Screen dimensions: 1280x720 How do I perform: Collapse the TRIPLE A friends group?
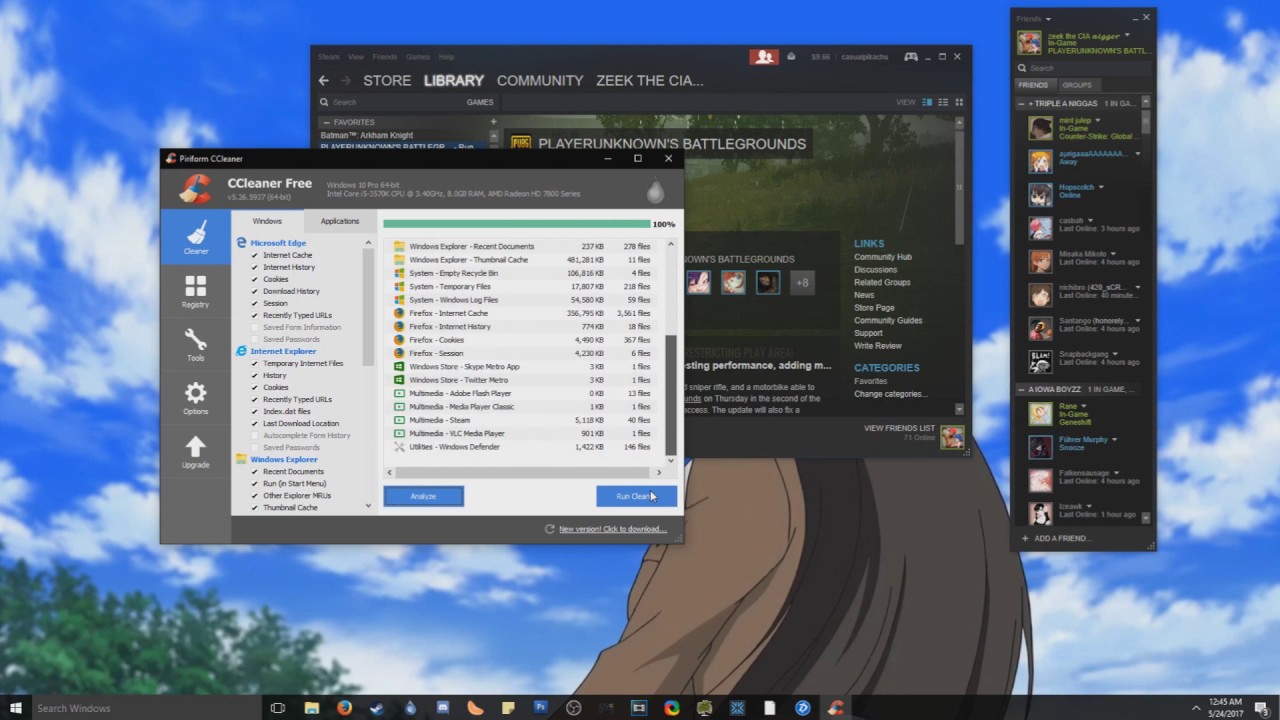click(x=1022, y=104)
